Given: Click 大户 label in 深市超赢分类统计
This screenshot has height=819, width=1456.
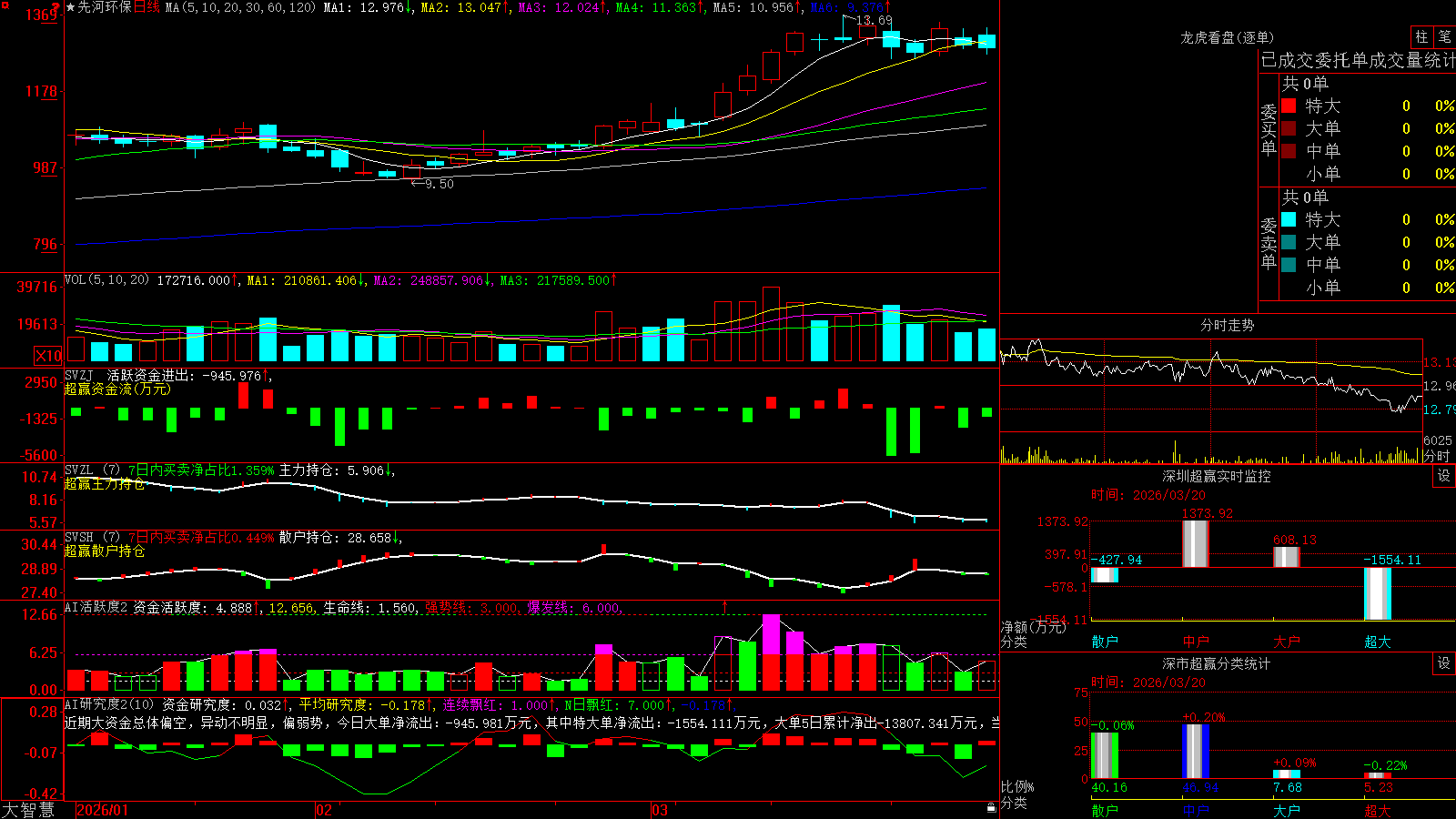Looking at the screenshot, I should [x=1287, y=811].
